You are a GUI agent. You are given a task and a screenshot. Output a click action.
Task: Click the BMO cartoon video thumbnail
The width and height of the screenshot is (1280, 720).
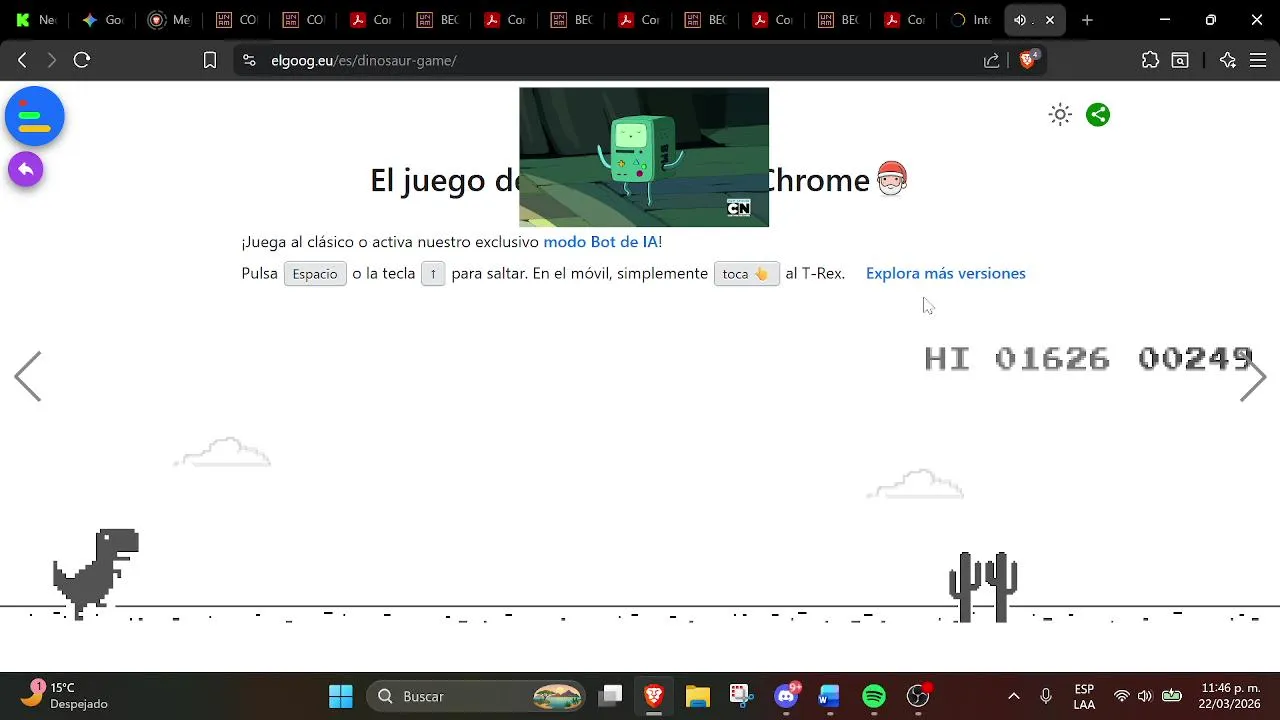pos(644,157)
